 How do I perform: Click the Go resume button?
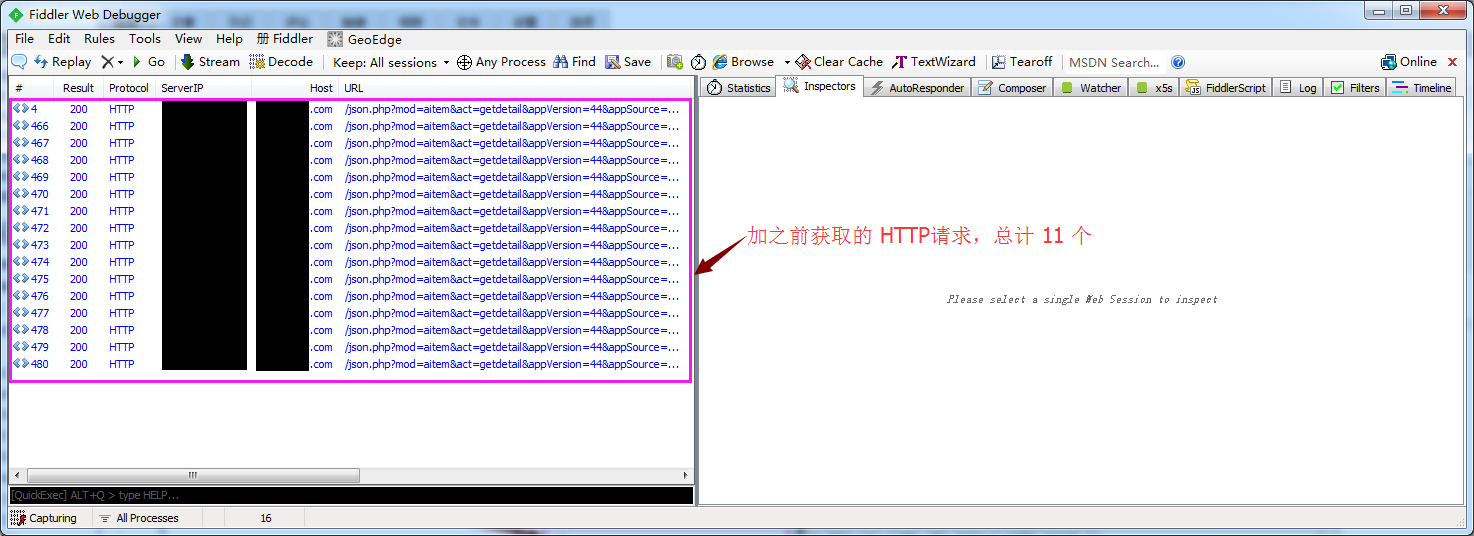148,62
